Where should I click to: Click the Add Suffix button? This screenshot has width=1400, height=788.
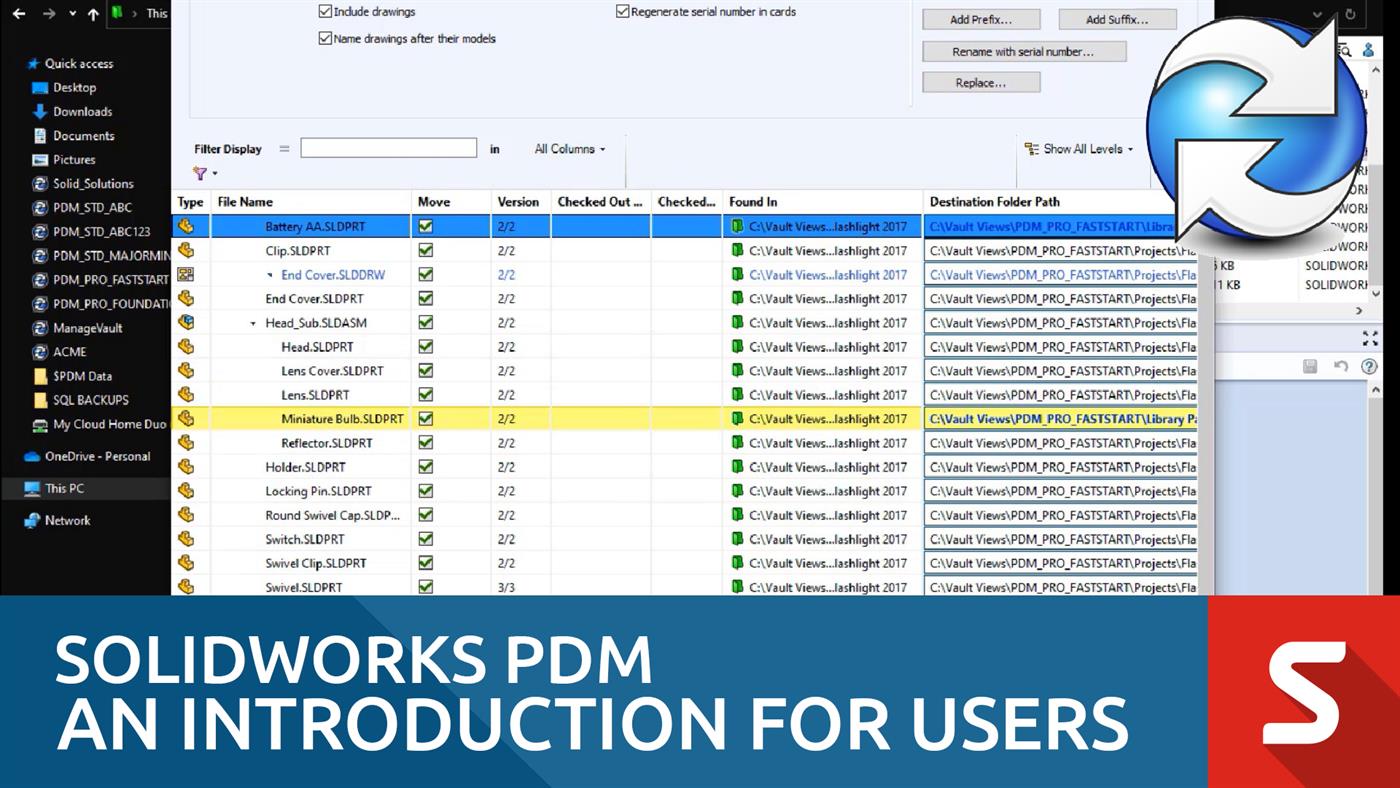(1118, 19)
